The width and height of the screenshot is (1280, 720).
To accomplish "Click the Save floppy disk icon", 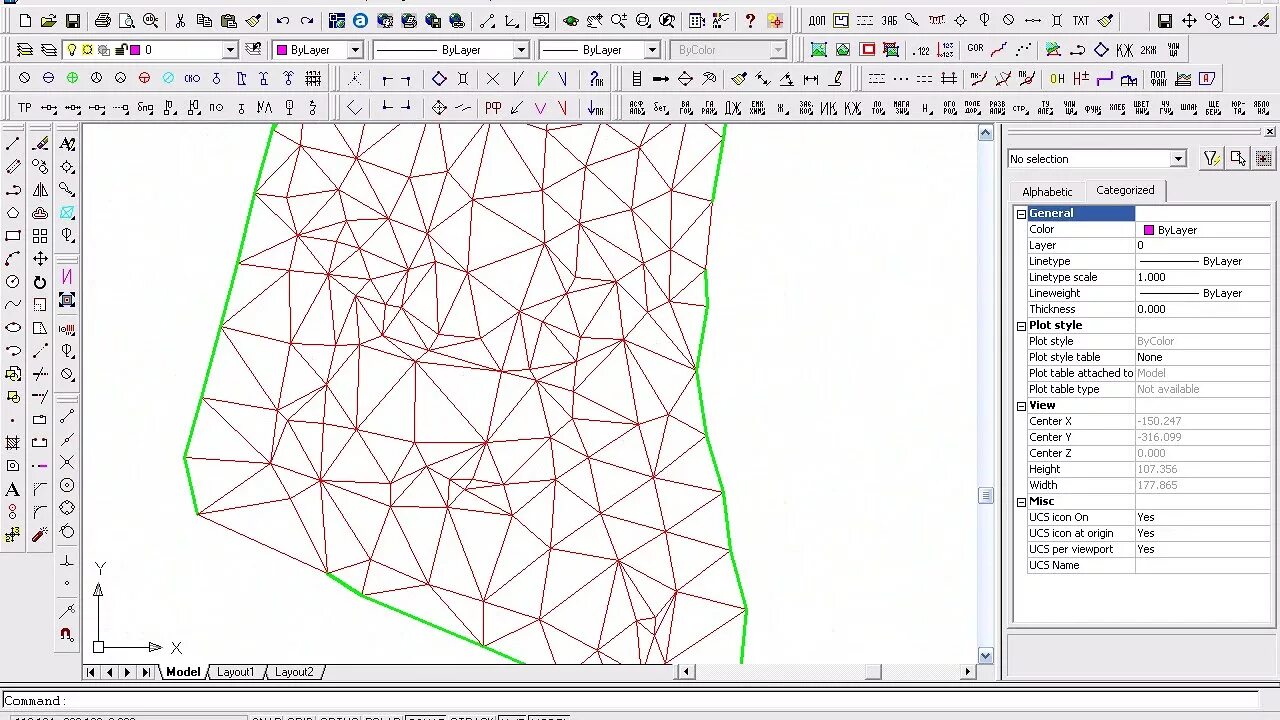I will click(x=73, y=21).
